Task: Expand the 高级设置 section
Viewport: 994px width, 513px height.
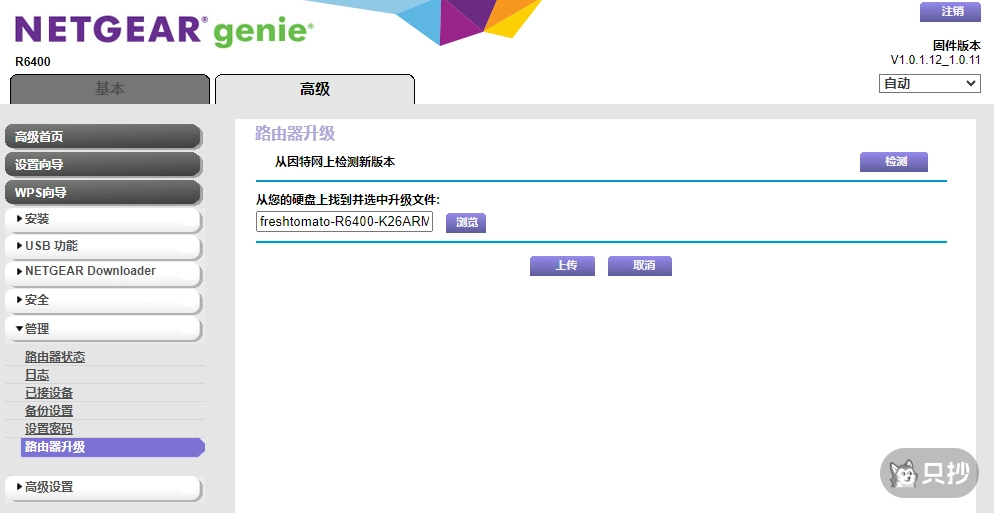Action: click(103, 488)
